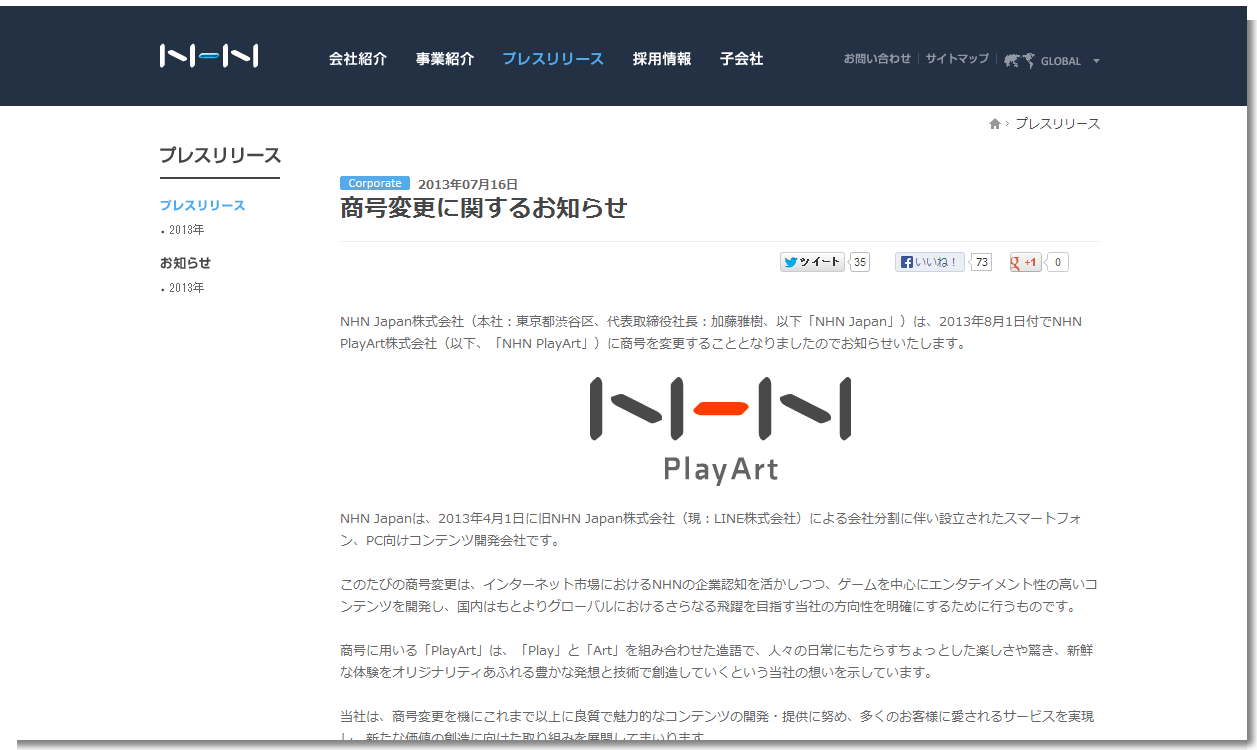Click the article title 商号変更に関するお知らせ
Image resolution: width=1257 pixels, height=750 pixels.
point(483,208)
